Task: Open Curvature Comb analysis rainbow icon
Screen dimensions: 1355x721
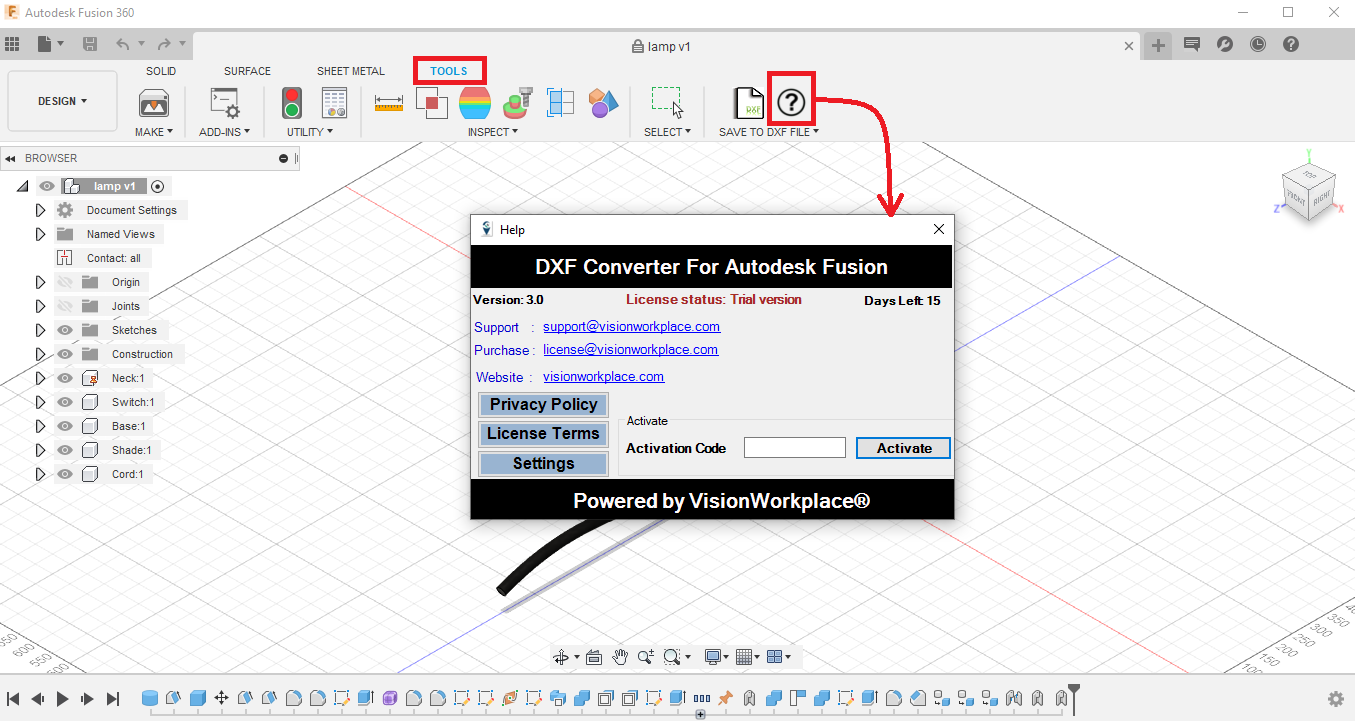Action: click(x=475, y=102)
